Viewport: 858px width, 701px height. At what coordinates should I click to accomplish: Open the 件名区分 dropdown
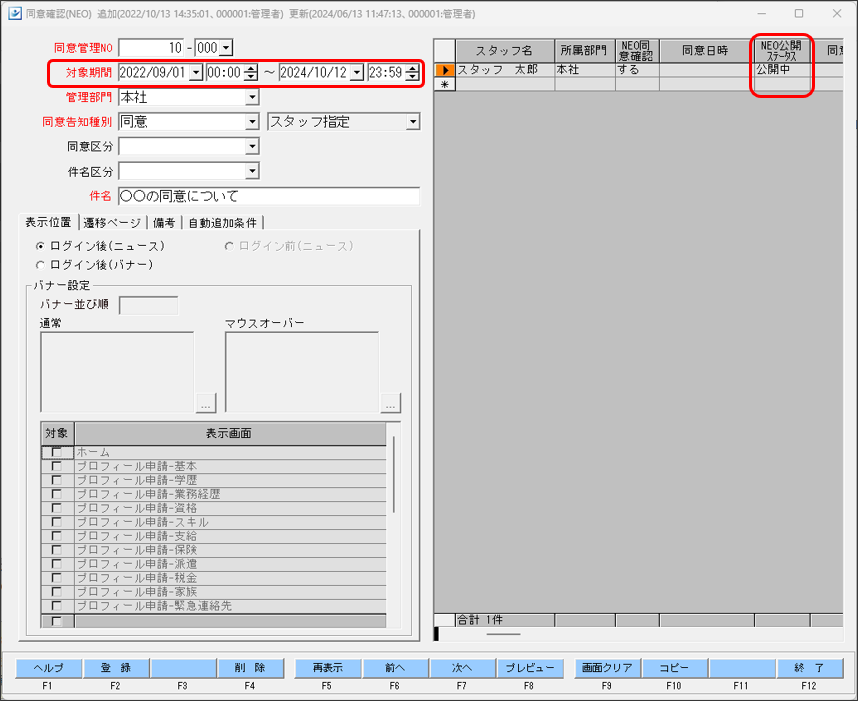252,171
